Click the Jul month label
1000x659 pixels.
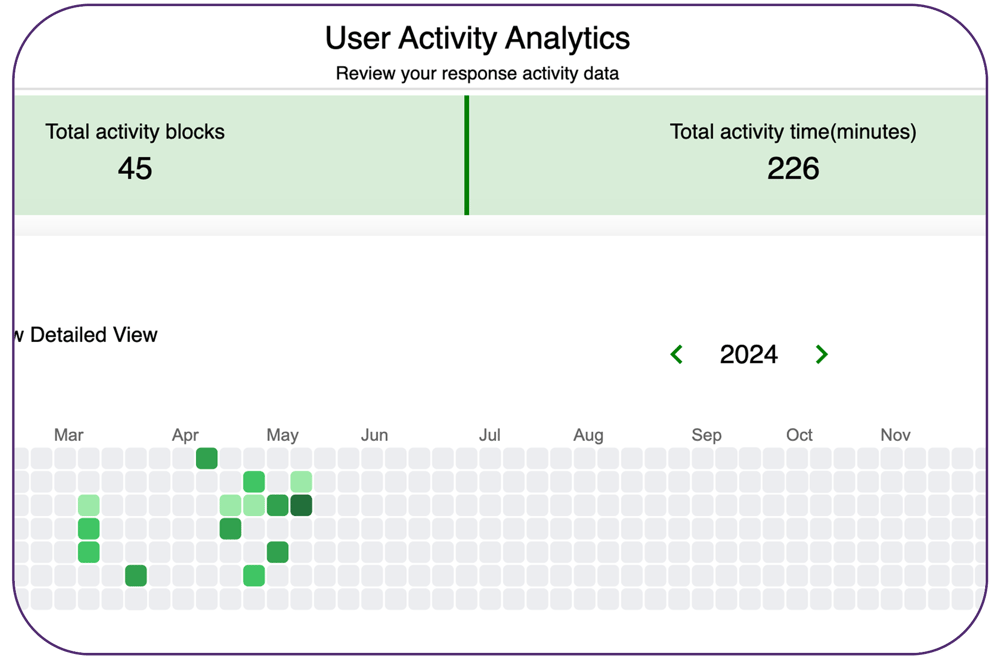490,435
